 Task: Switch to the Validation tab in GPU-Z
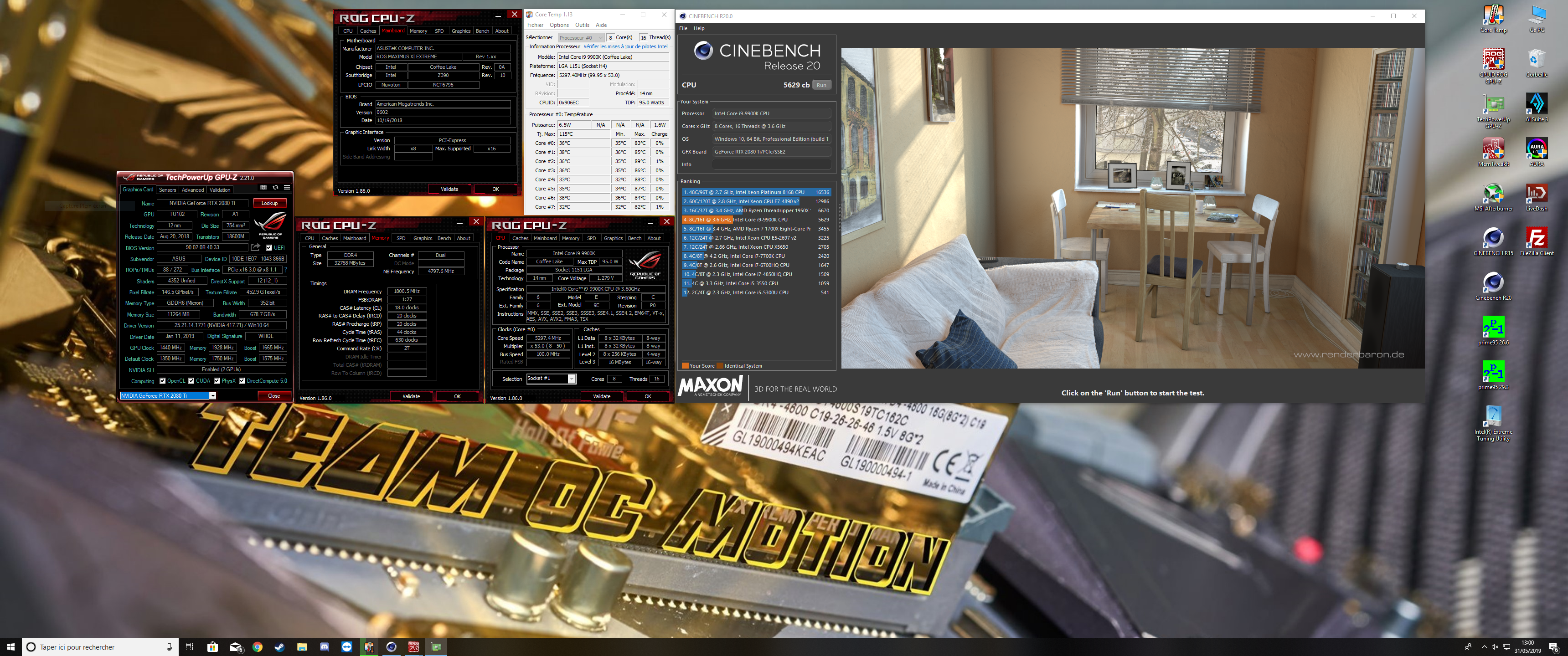pyautogui.click(x=220, y=190)
